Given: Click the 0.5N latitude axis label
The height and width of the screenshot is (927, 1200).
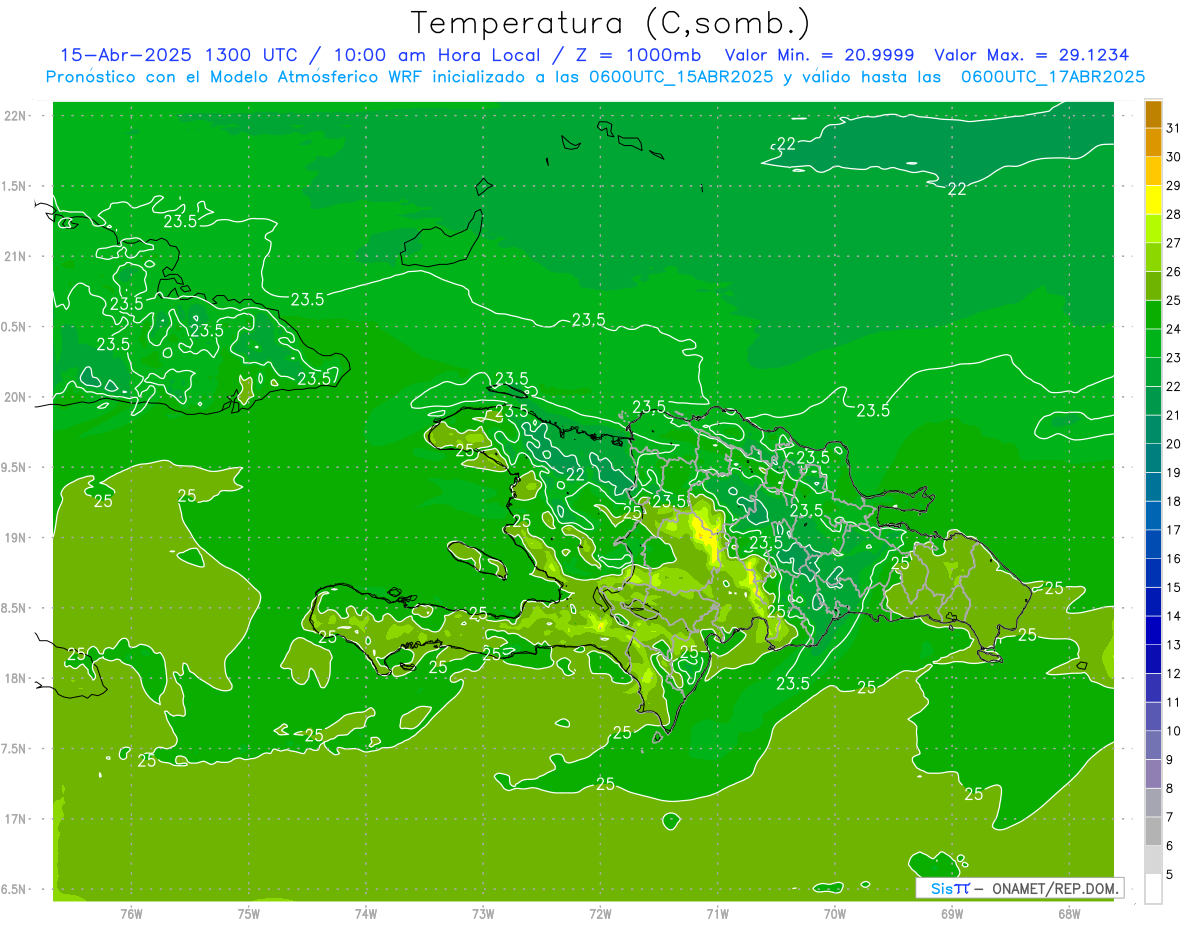Looking at the screenshot, I should [x=16, y=327].
